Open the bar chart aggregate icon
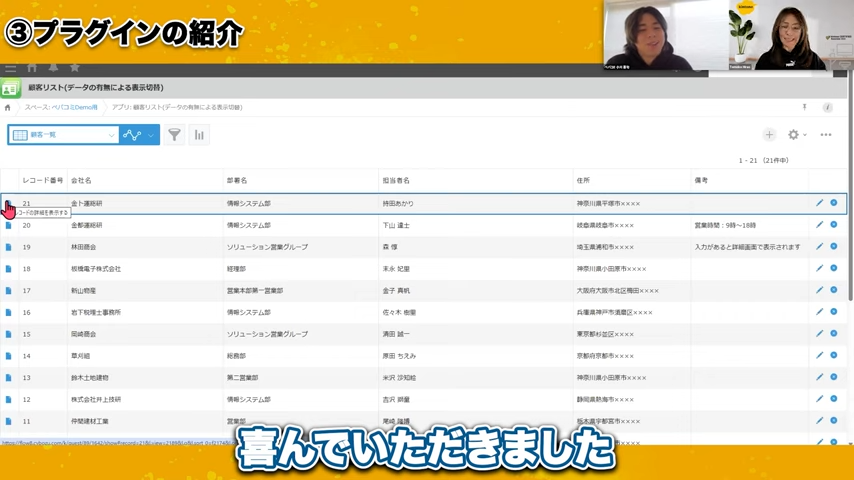This screenshot has height=480, width=854. [199, 135]
